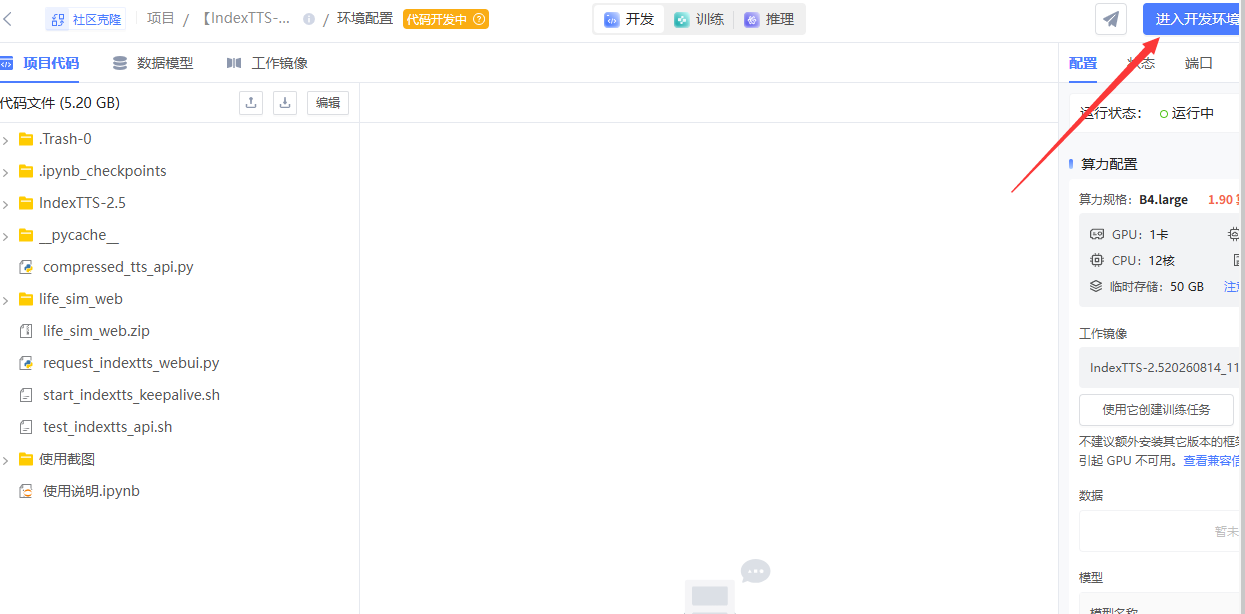Select the 数据模型 tab
Viewport: 1245px width, 614px height.
click(x=153, y=63)
